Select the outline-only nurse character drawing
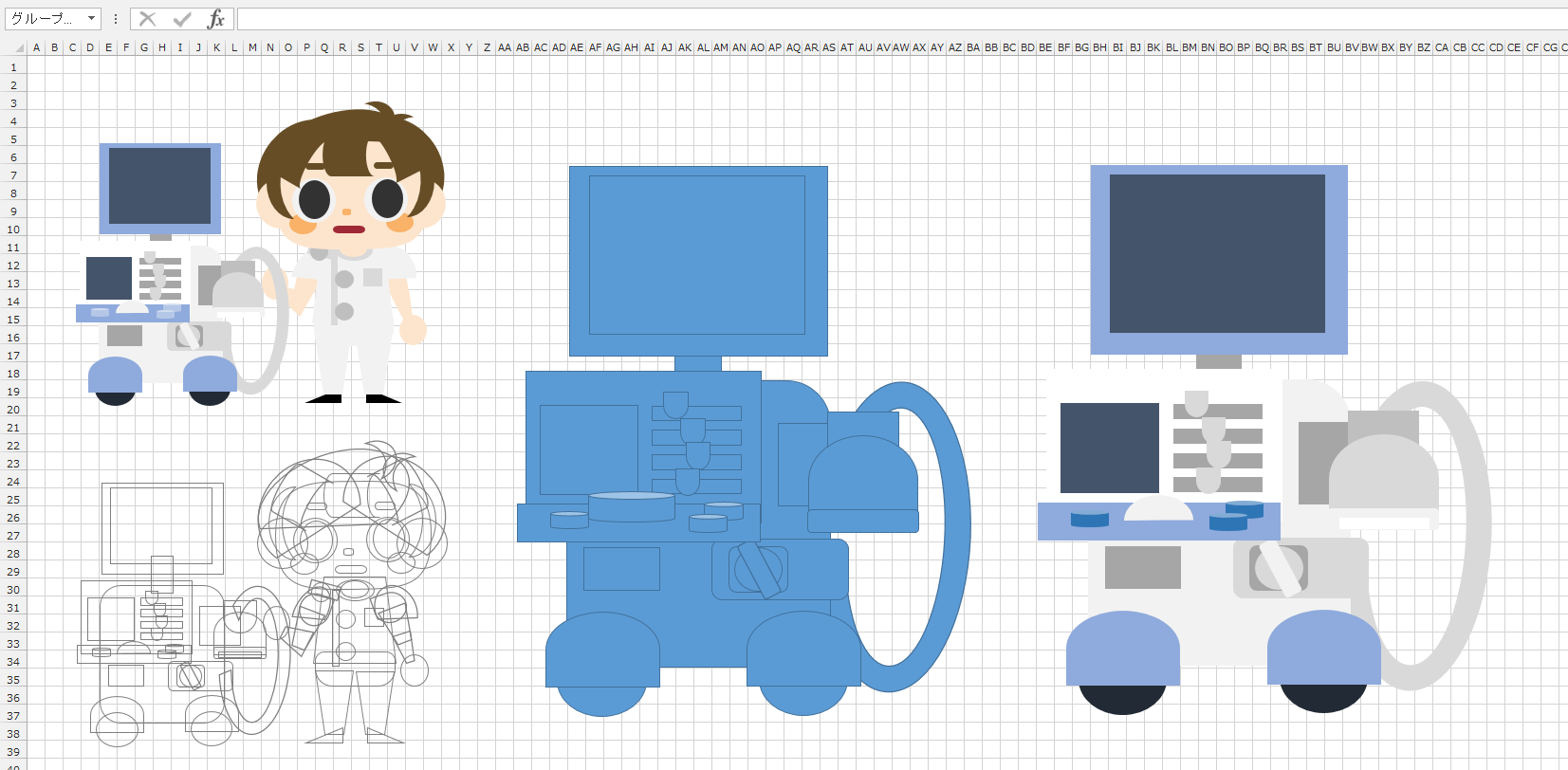The height and width of the screenshot is (770, 1568). [352, 592]
